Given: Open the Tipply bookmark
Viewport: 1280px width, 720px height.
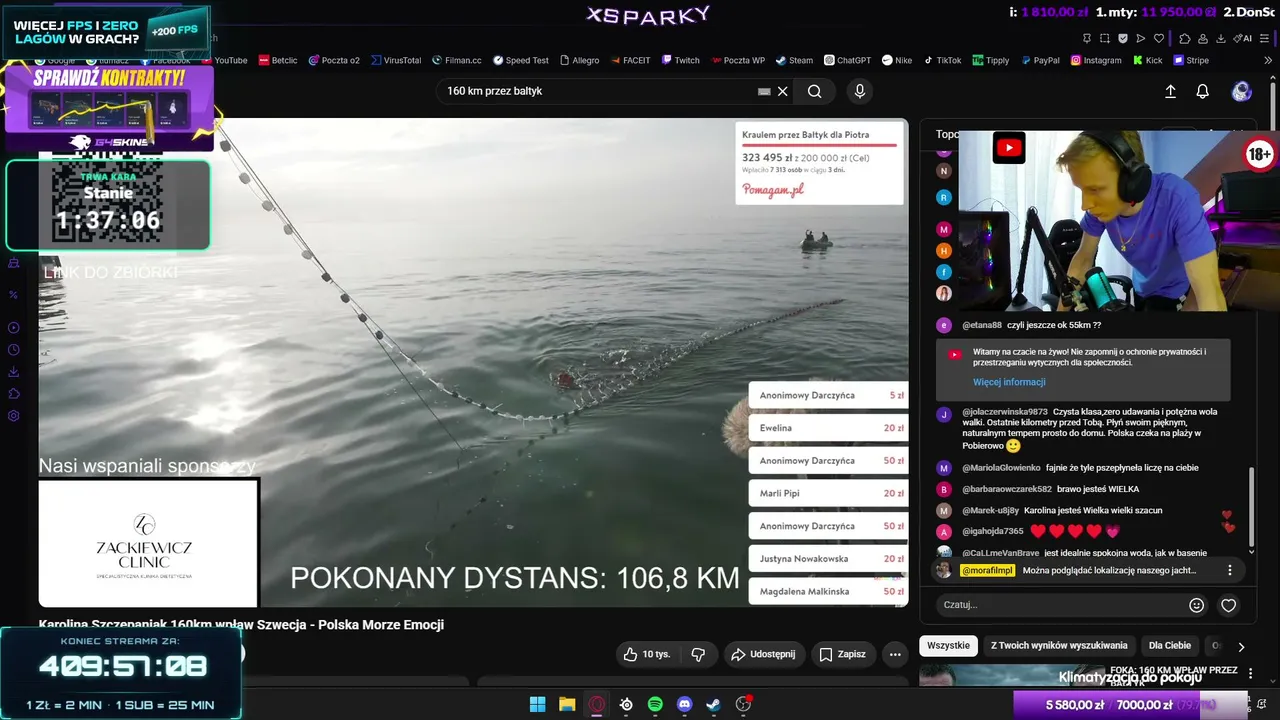Looking at the screenshot, I should [x=991, y=60].
